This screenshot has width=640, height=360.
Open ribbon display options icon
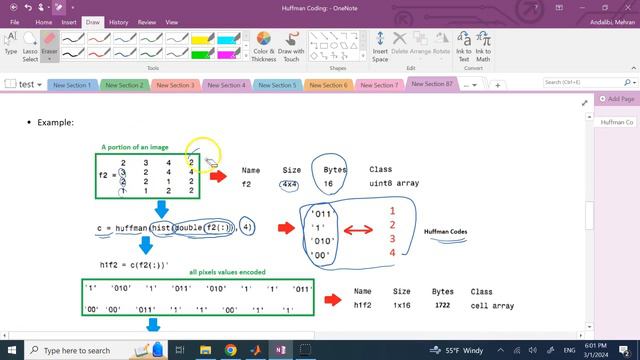(x=559, y=7)
